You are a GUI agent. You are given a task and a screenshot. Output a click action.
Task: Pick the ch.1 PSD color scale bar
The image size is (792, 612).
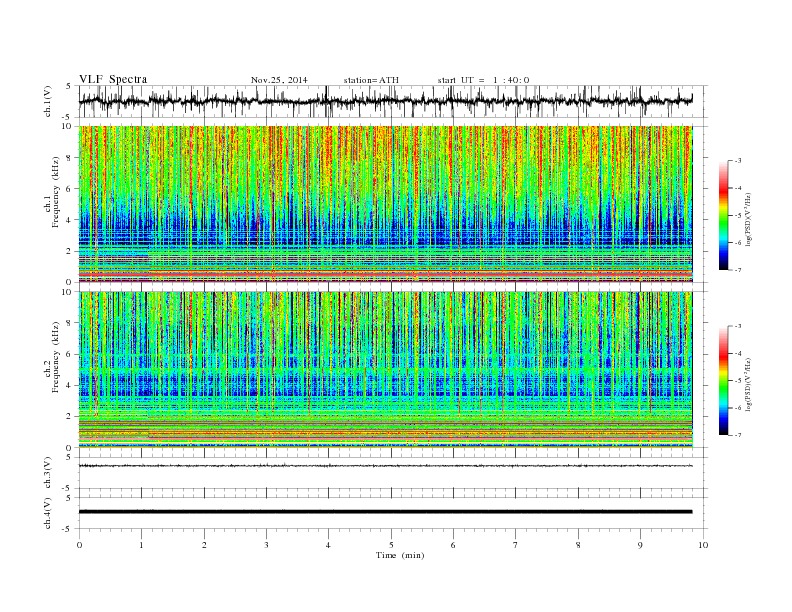pos(723,216)
